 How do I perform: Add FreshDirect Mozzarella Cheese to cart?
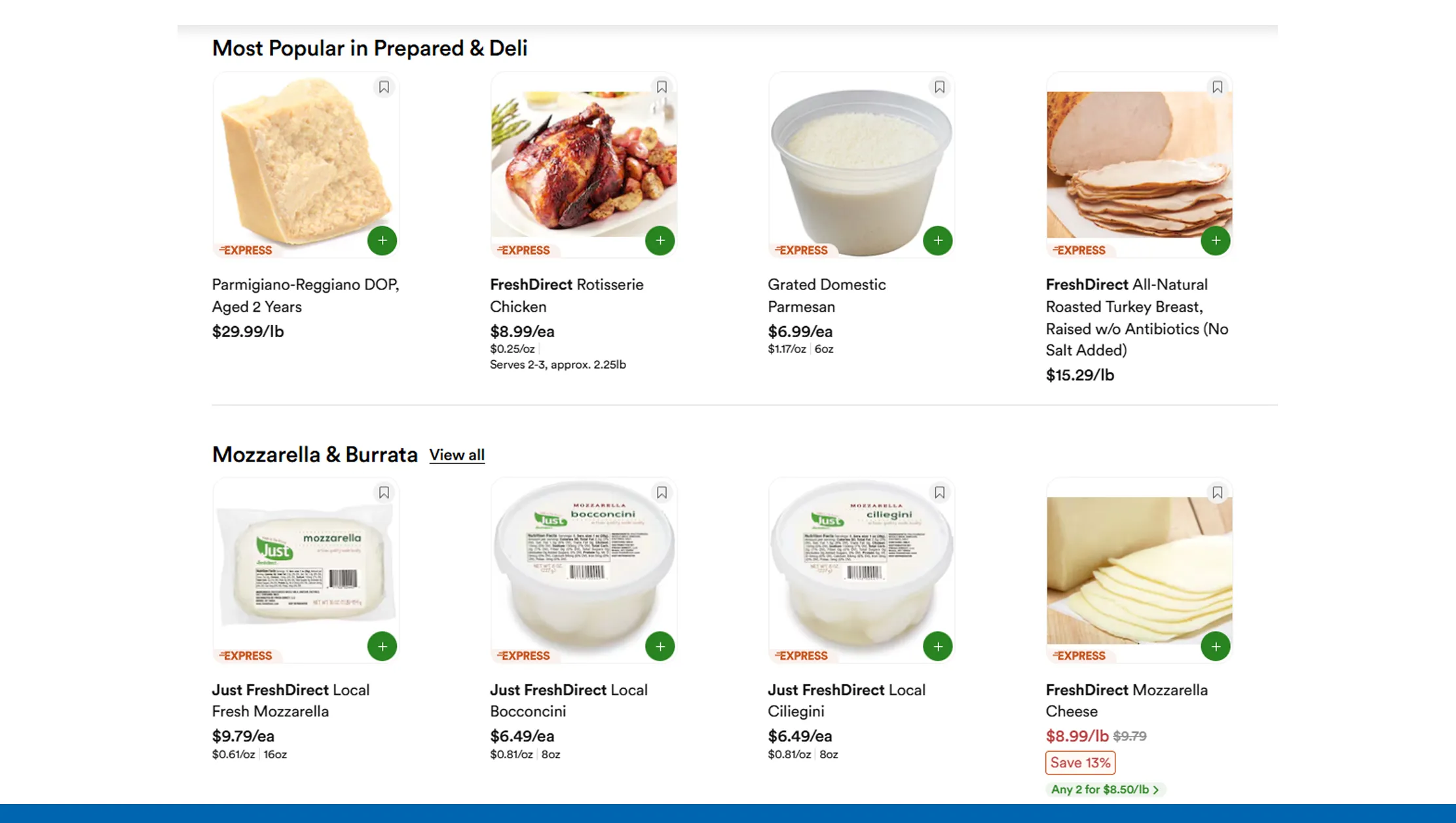tap(1216, 646)
